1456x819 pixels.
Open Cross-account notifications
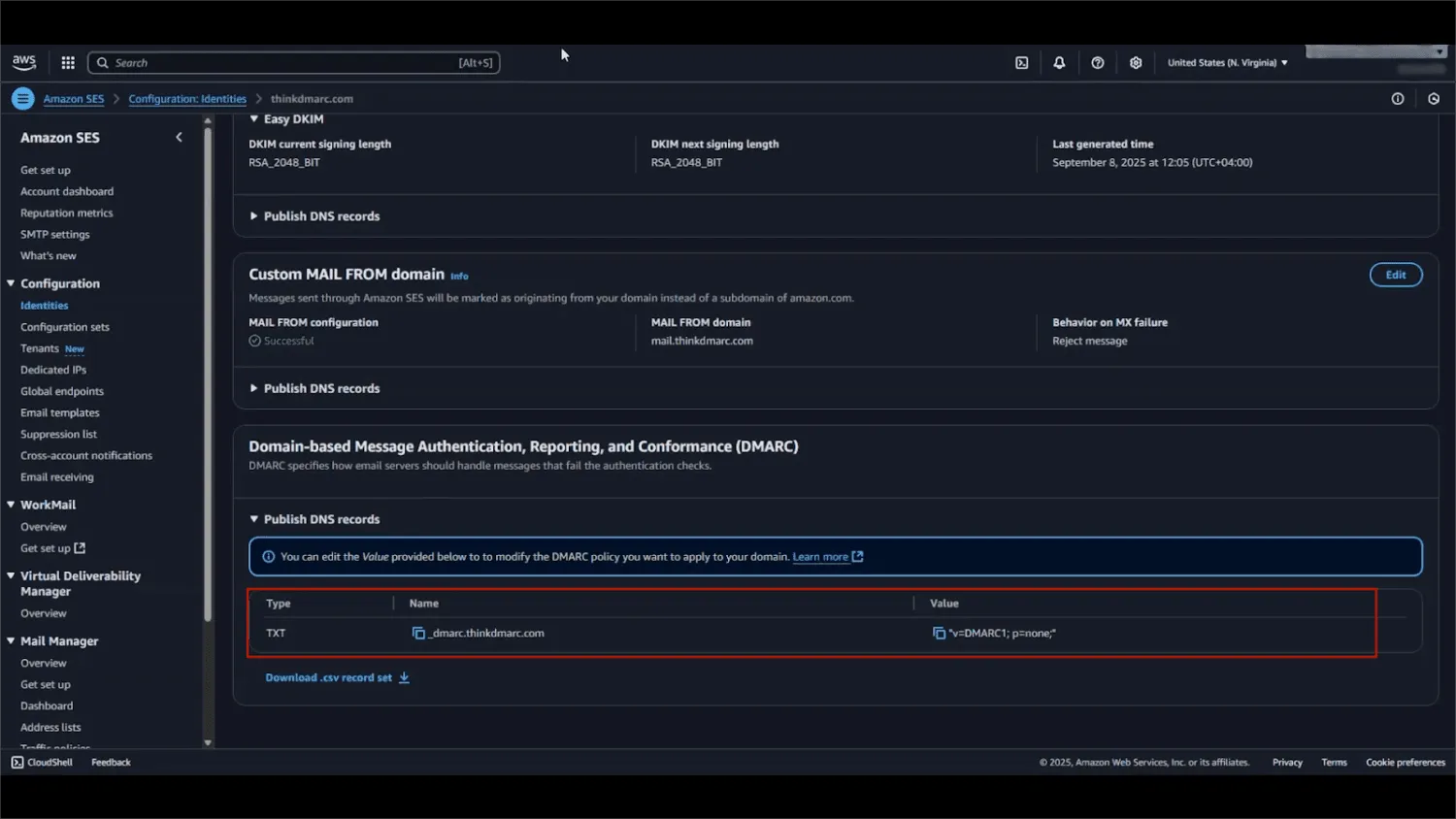click(86, 455)
